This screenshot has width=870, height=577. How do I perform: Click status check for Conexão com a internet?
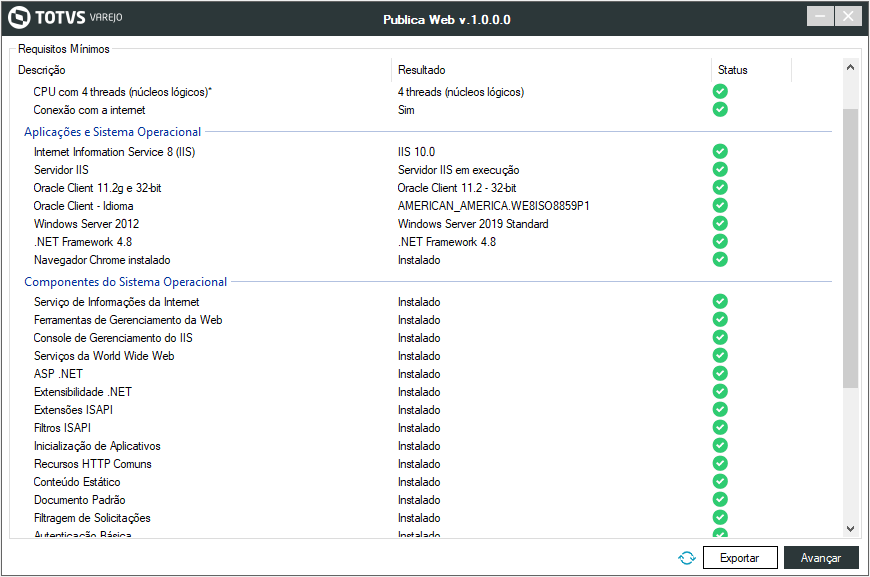(x=720, y=109)
